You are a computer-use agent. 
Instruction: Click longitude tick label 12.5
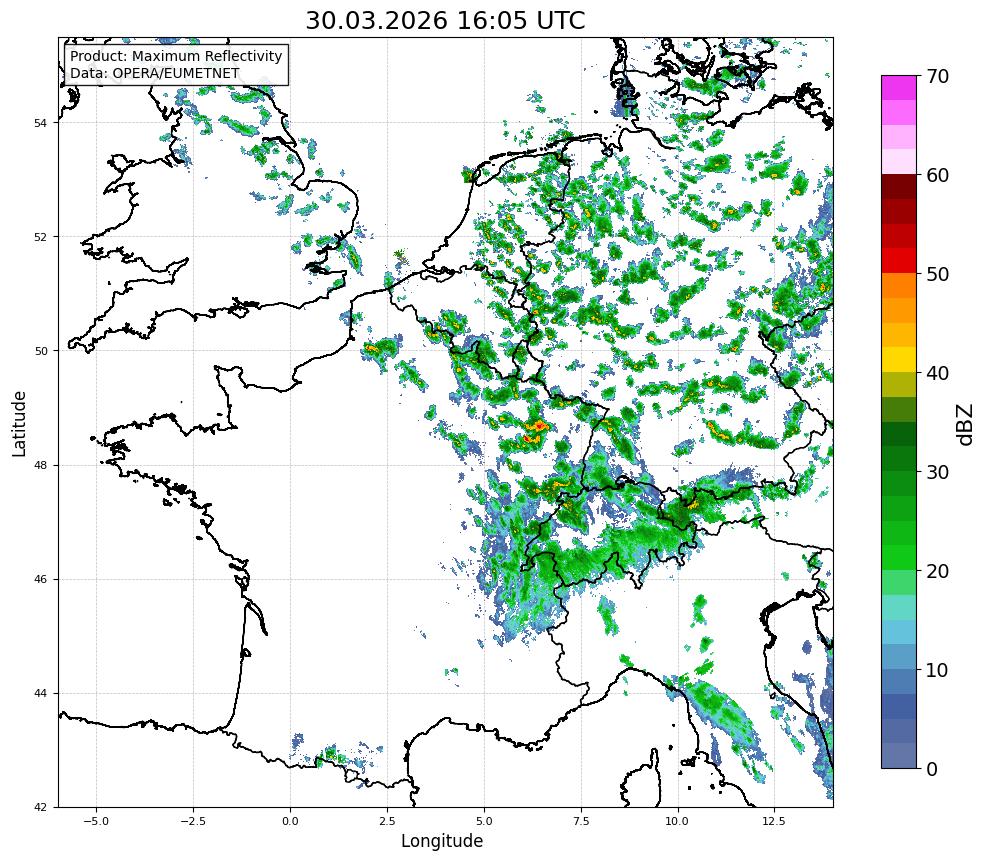point(774,821)
